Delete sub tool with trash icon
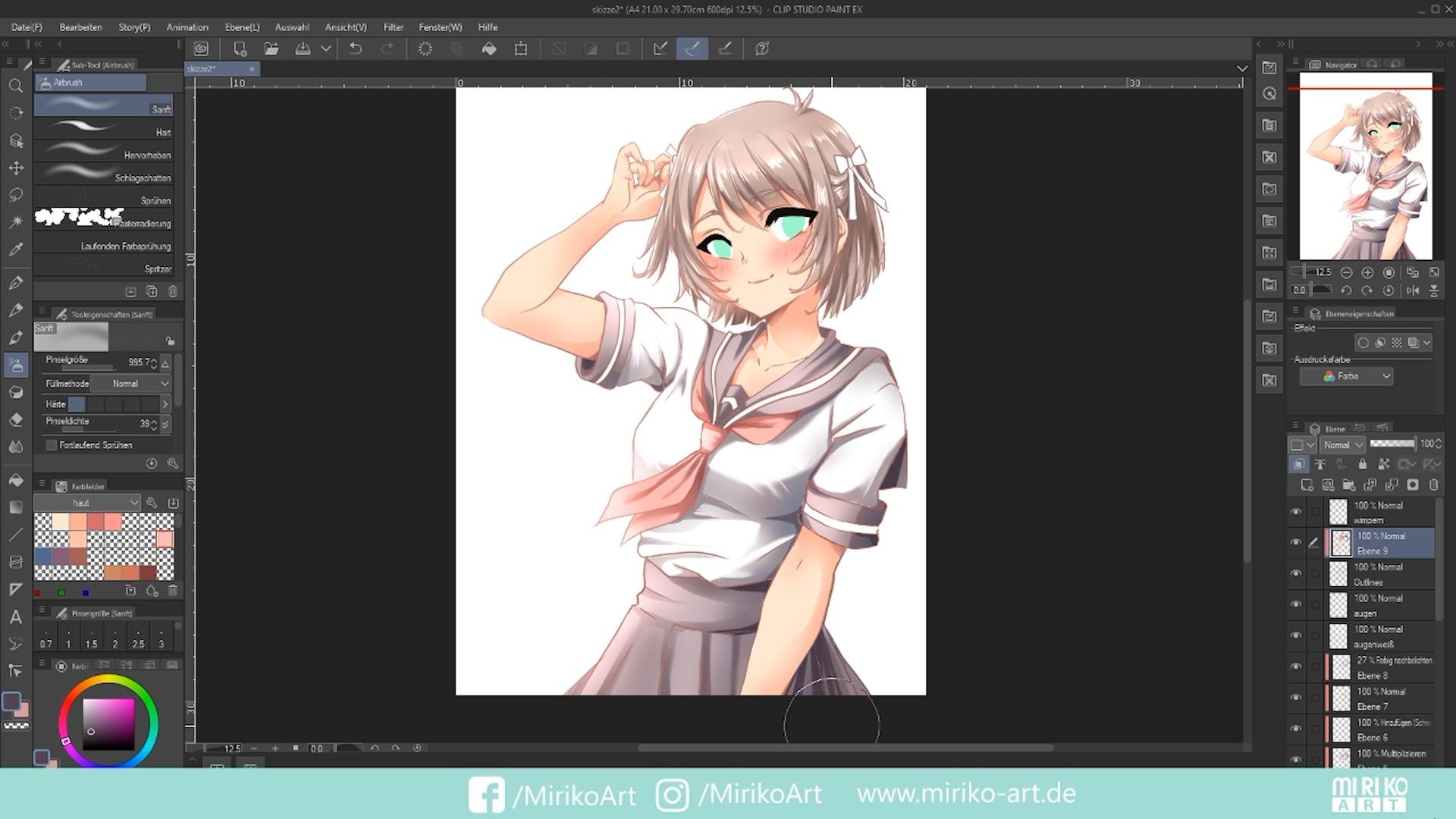Image resolution: width=1456 pixels, height=819 pixels. (173, 291)
